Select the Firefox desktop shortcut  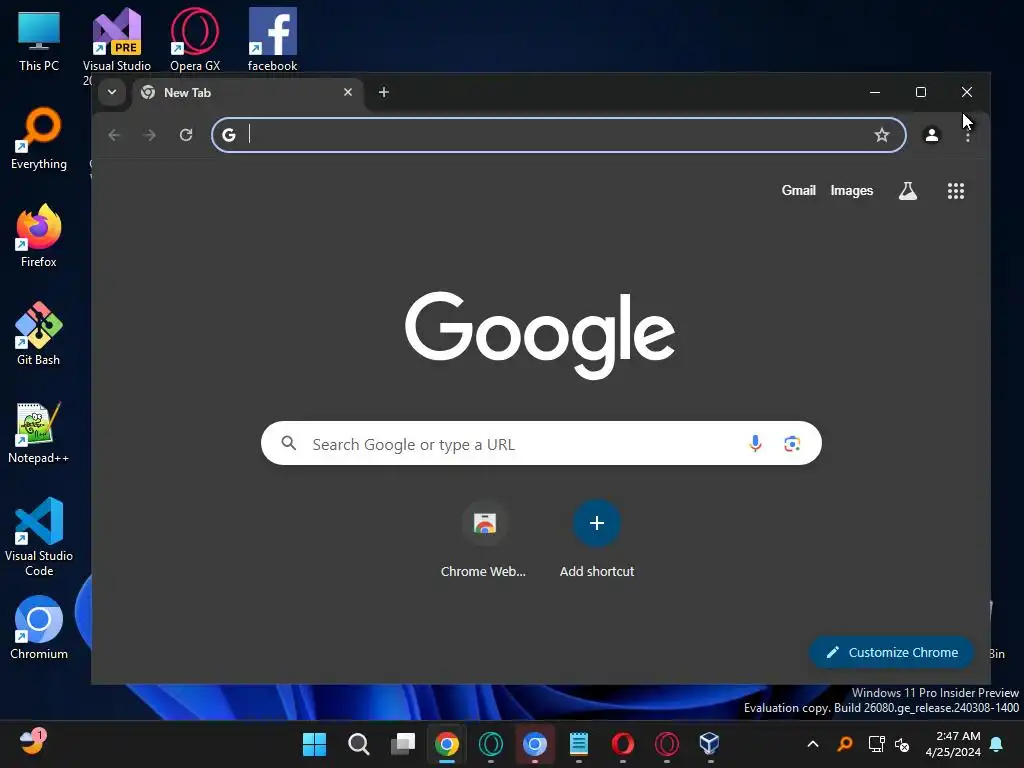(39, 236)
